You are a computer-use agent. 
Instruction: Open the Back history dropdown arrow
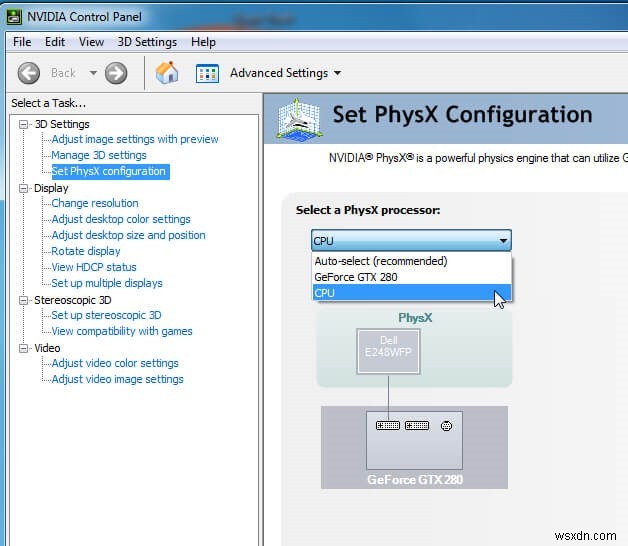click(93, 73)
